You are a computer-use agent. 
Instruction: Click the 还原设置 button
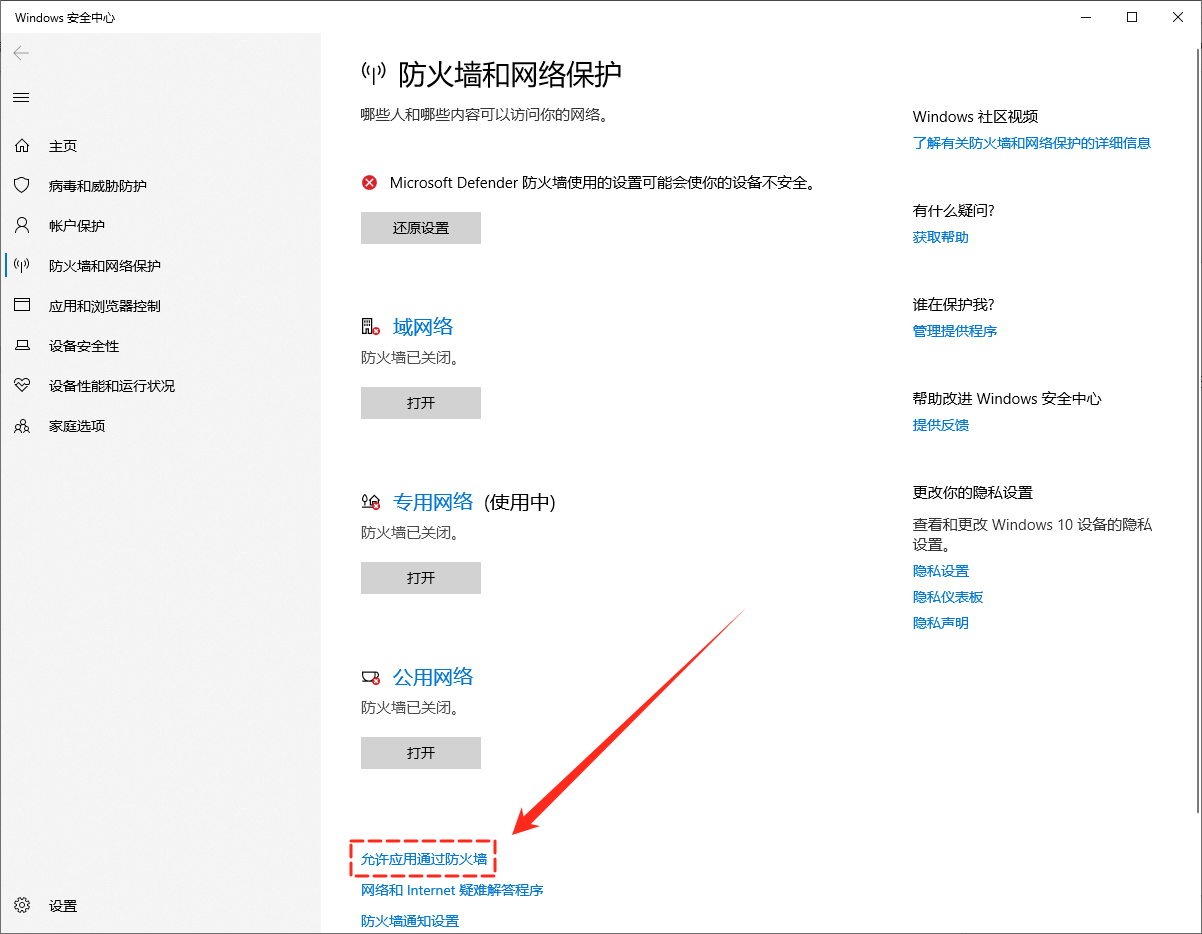coord(421,228)
